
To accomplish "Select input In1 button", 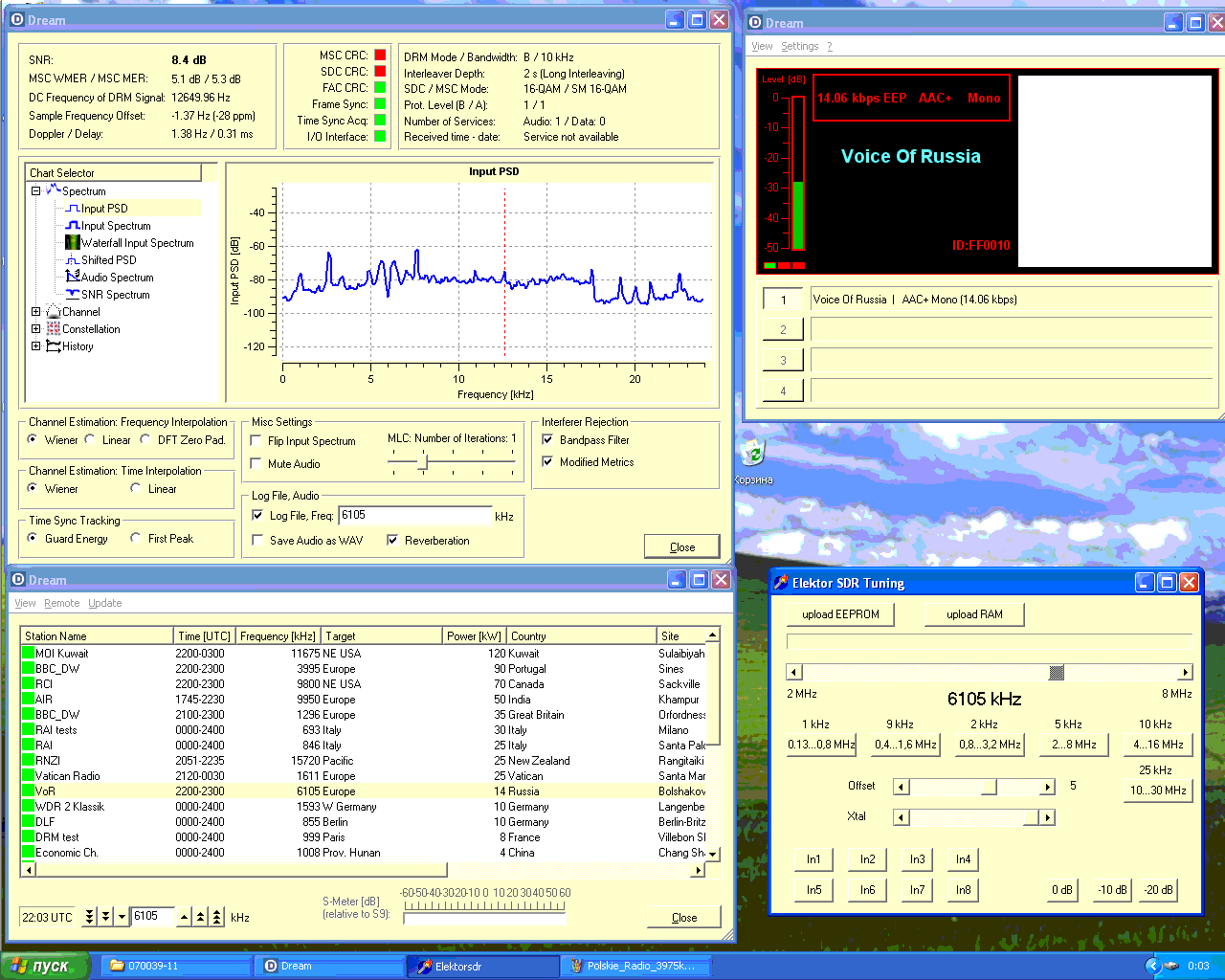I will pos(813,859).
